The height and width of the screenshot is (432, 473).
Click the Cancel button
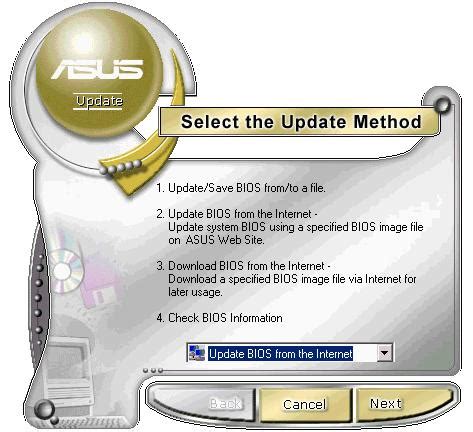point(304,404)
